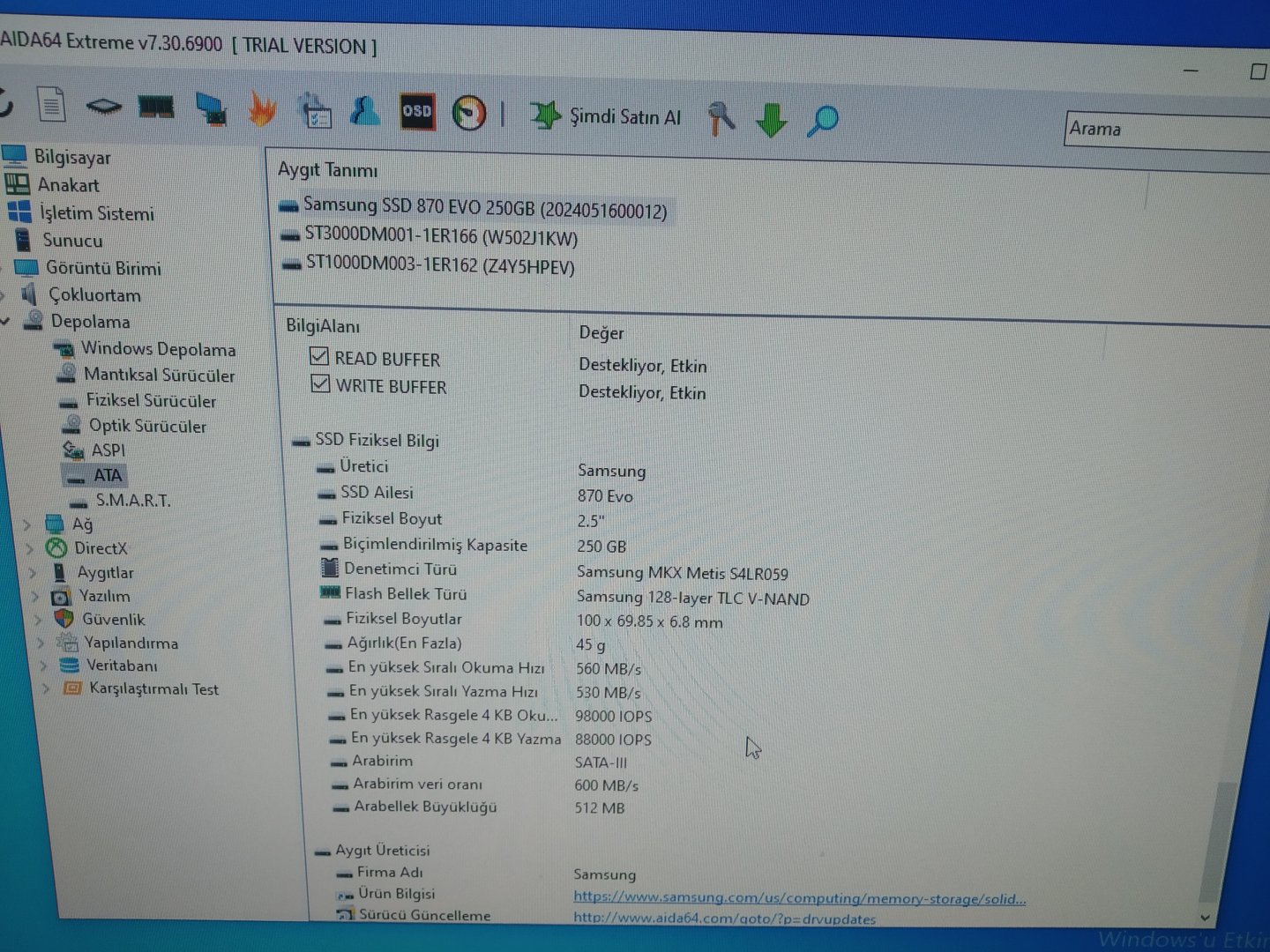
Task: Select Sunucu in the sidebar tree
Action: (x=72, y=240)
